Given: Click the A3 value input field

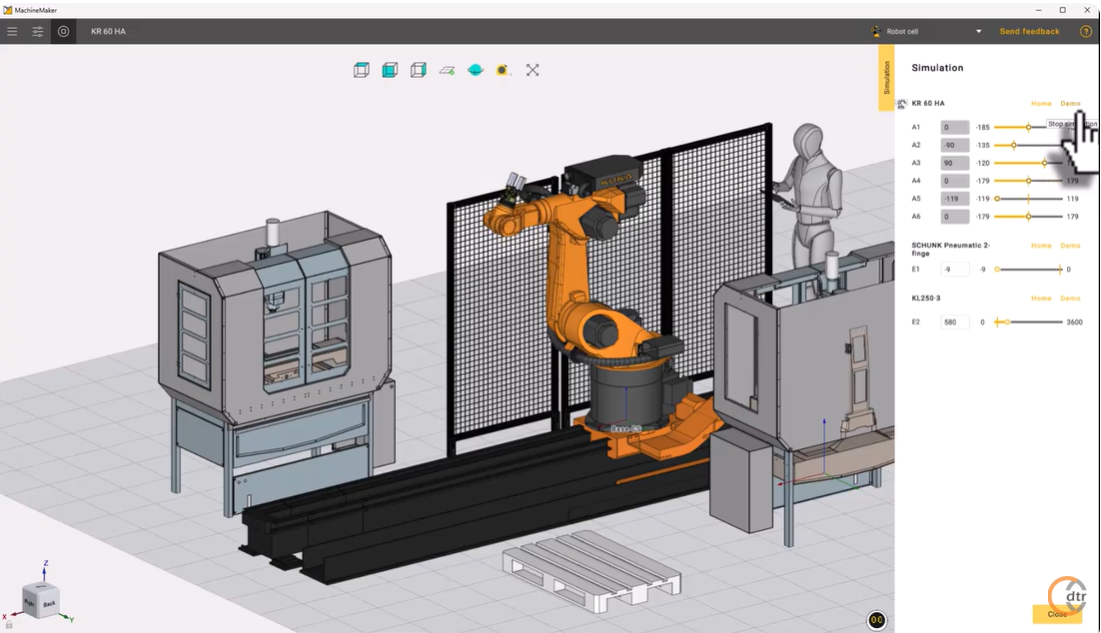Looking at the screenshot, I should [955, 163].
